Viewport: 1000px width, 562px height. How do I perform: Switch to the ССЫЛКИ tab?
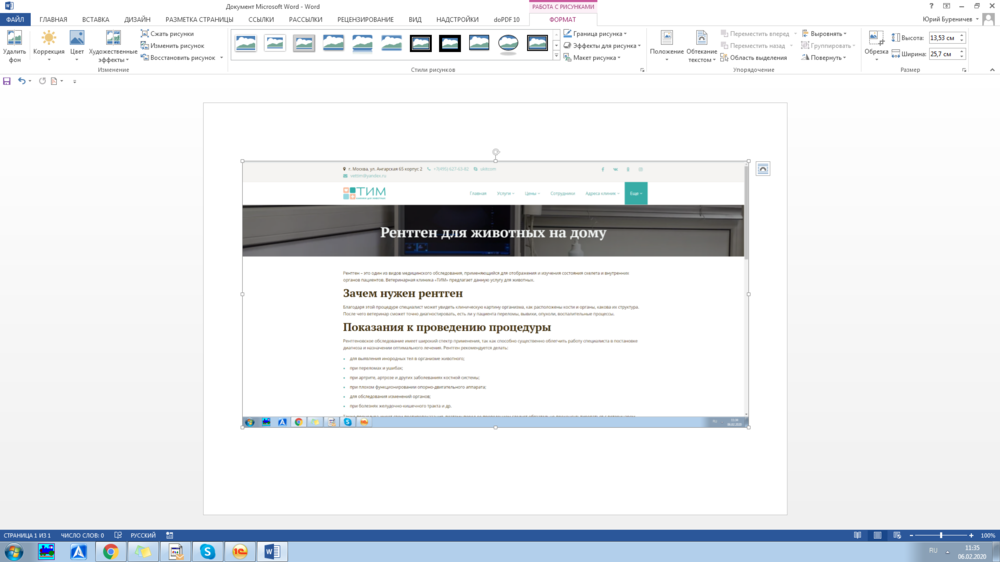point(261,20)
